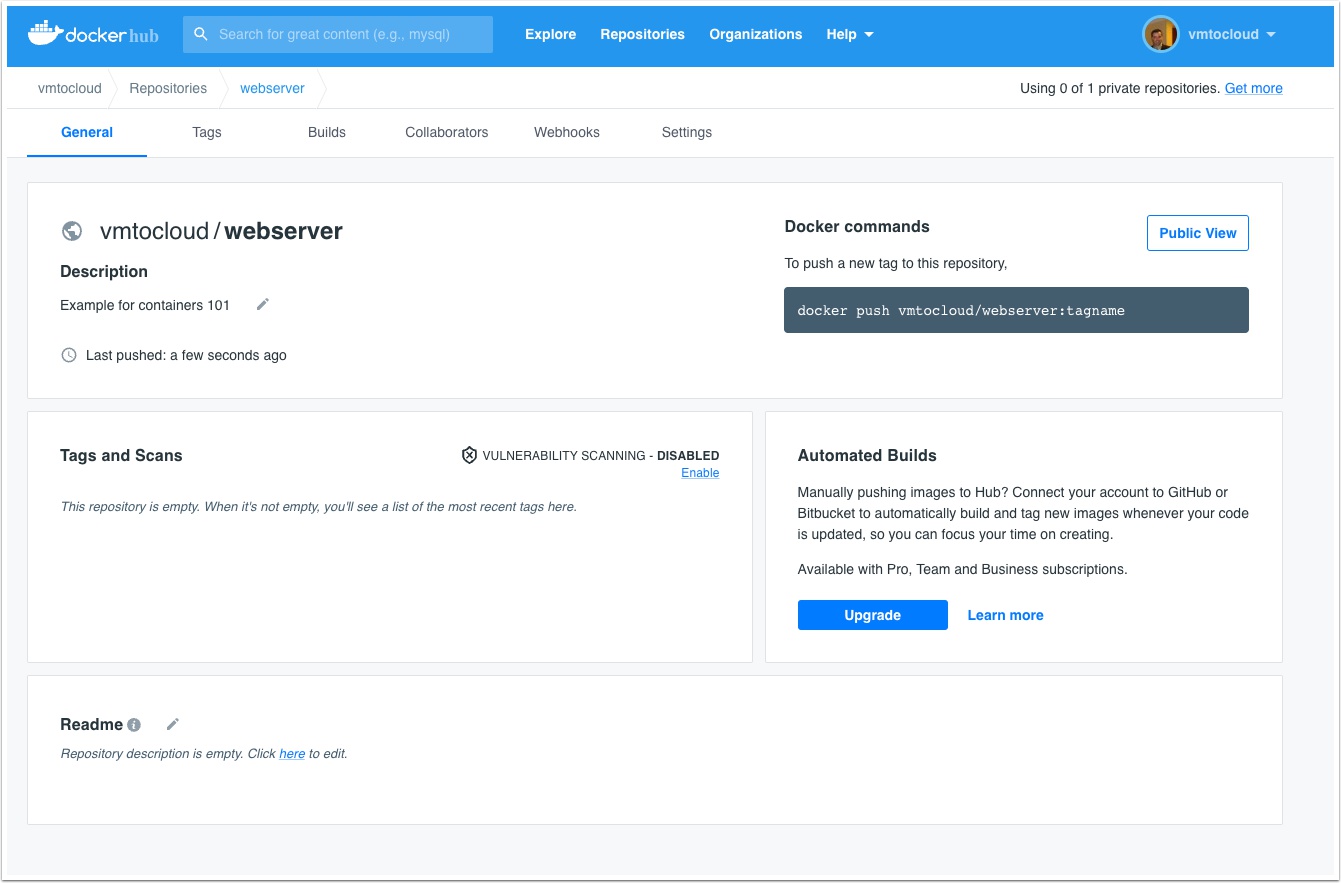1341x883 pixels.
Task: Click 'This repository is empty' message
Action: pos(319,507)
